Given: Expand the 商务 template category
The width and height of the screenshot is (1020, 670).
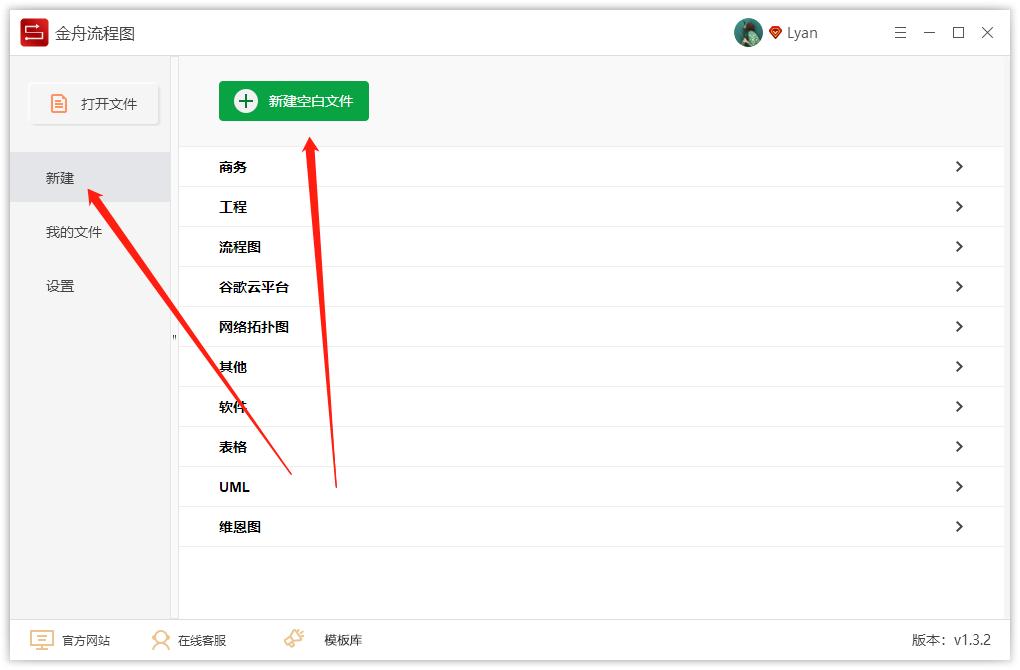Looking at the screenshot, I should (959, 166).
